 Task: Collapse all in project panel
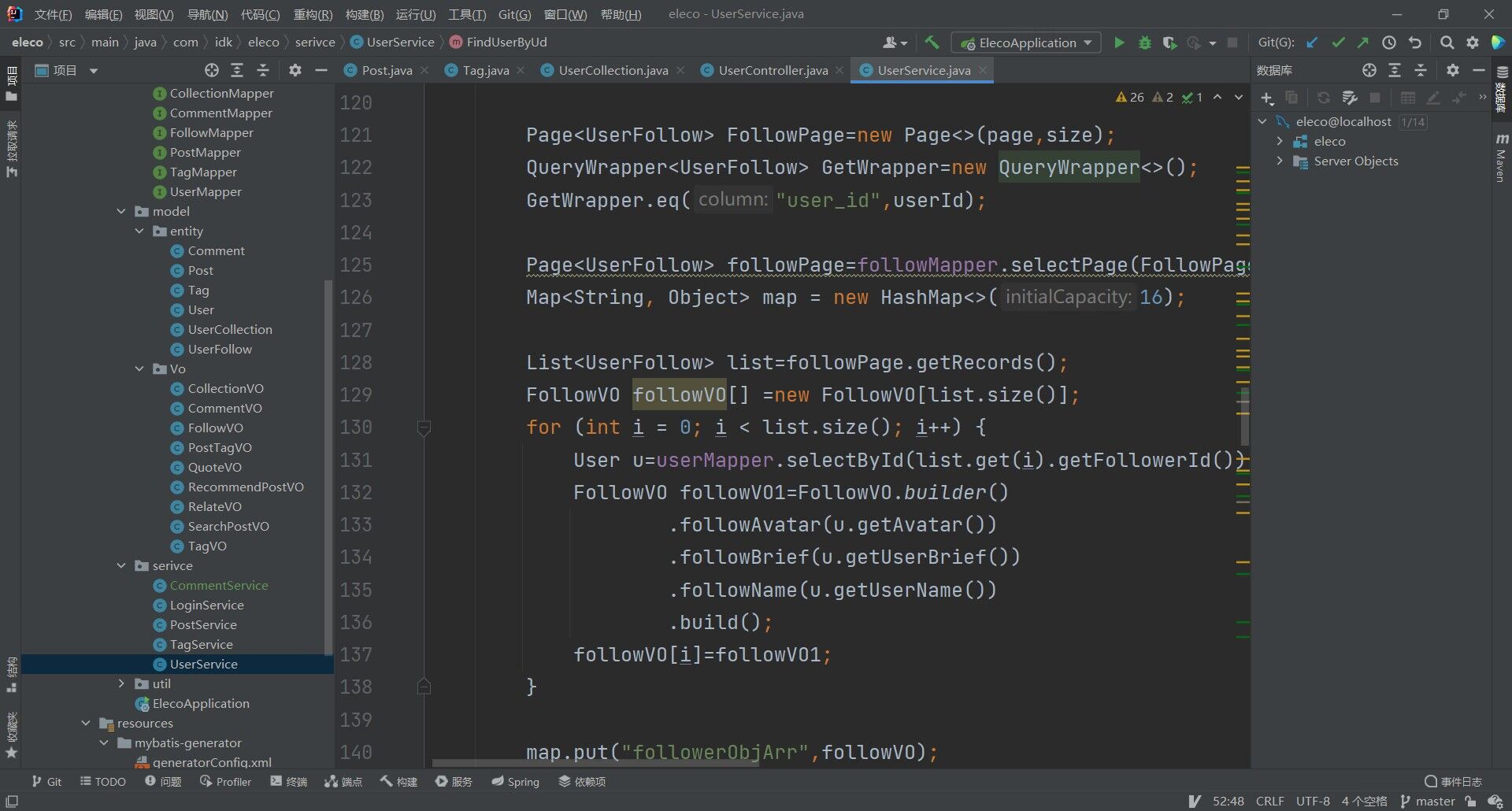coord(263,70)
